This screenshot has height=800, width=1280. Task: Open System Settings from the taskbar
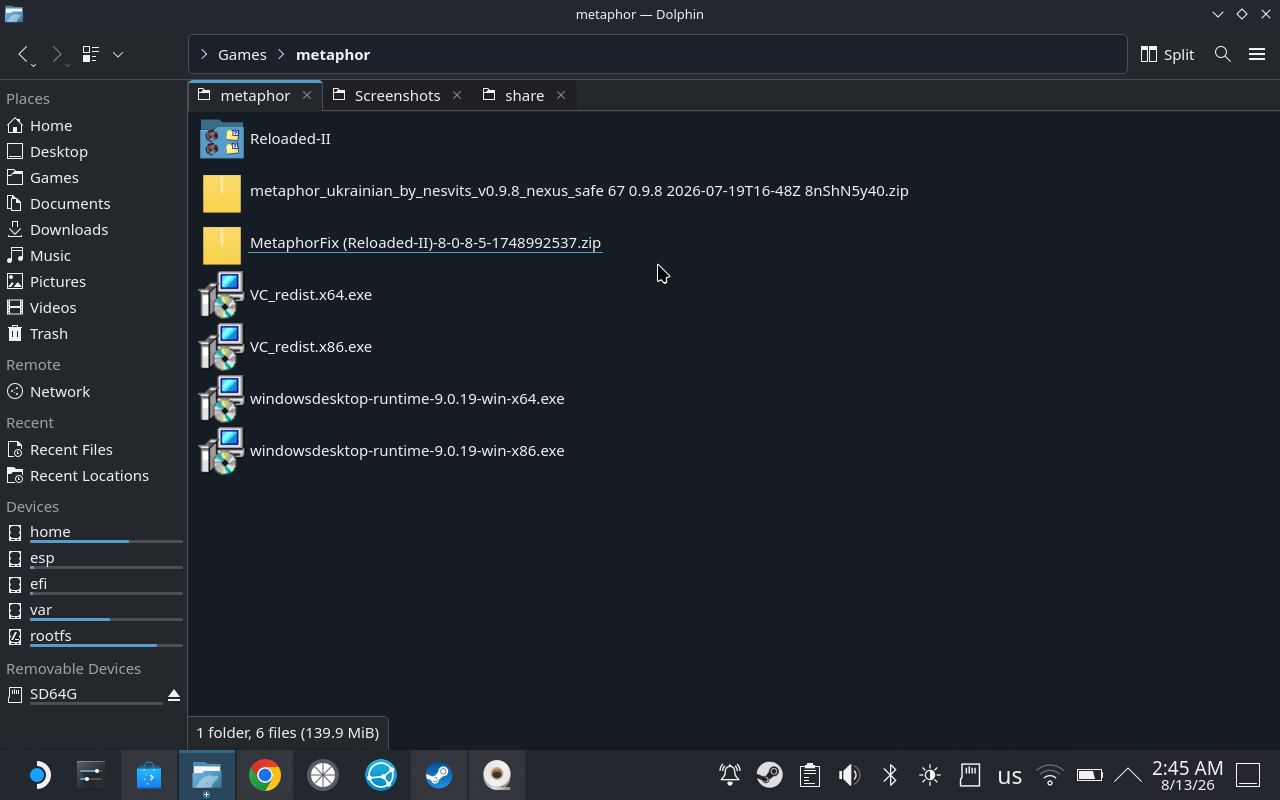(x=91, y=775)
